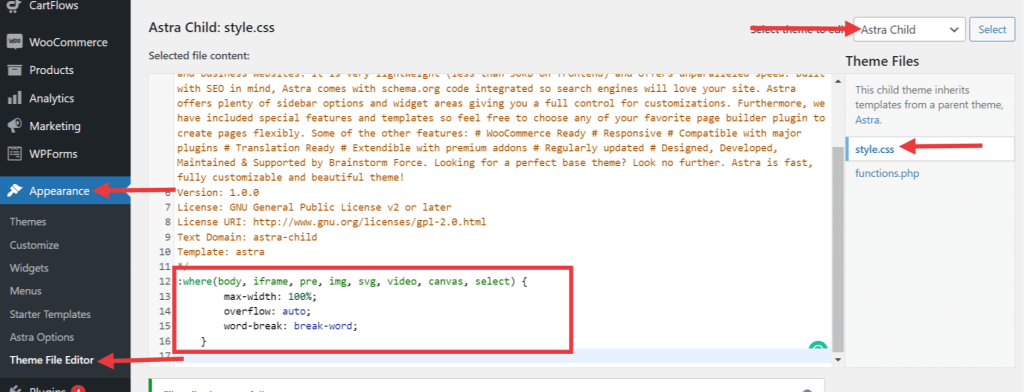Open the Starter Templates submenu item
The image size is (1024, 392).
click(x=50, y=314)
